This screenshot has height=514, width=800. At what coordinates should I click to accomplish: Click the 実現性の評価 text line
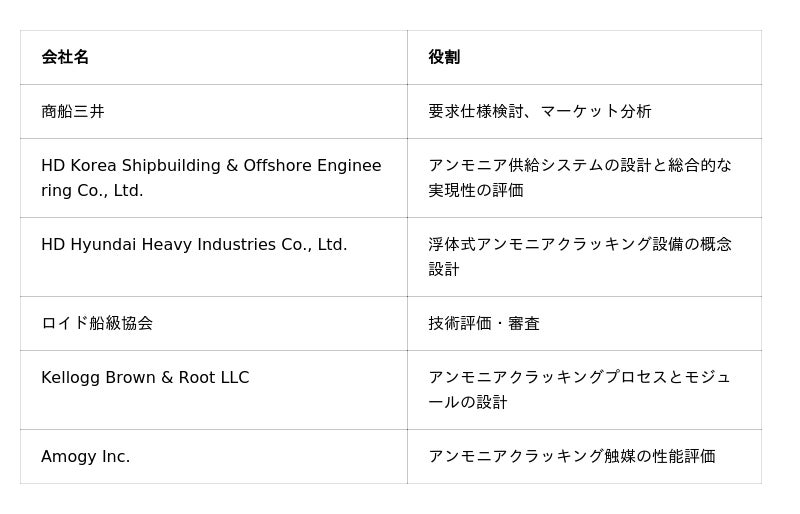click(476, 190)
